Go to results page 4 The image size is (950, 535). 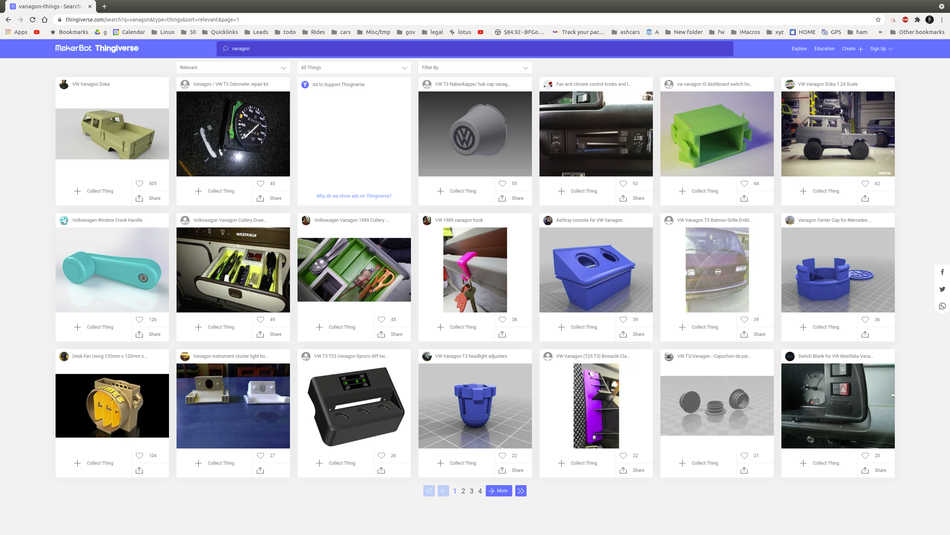click(480, 491)
